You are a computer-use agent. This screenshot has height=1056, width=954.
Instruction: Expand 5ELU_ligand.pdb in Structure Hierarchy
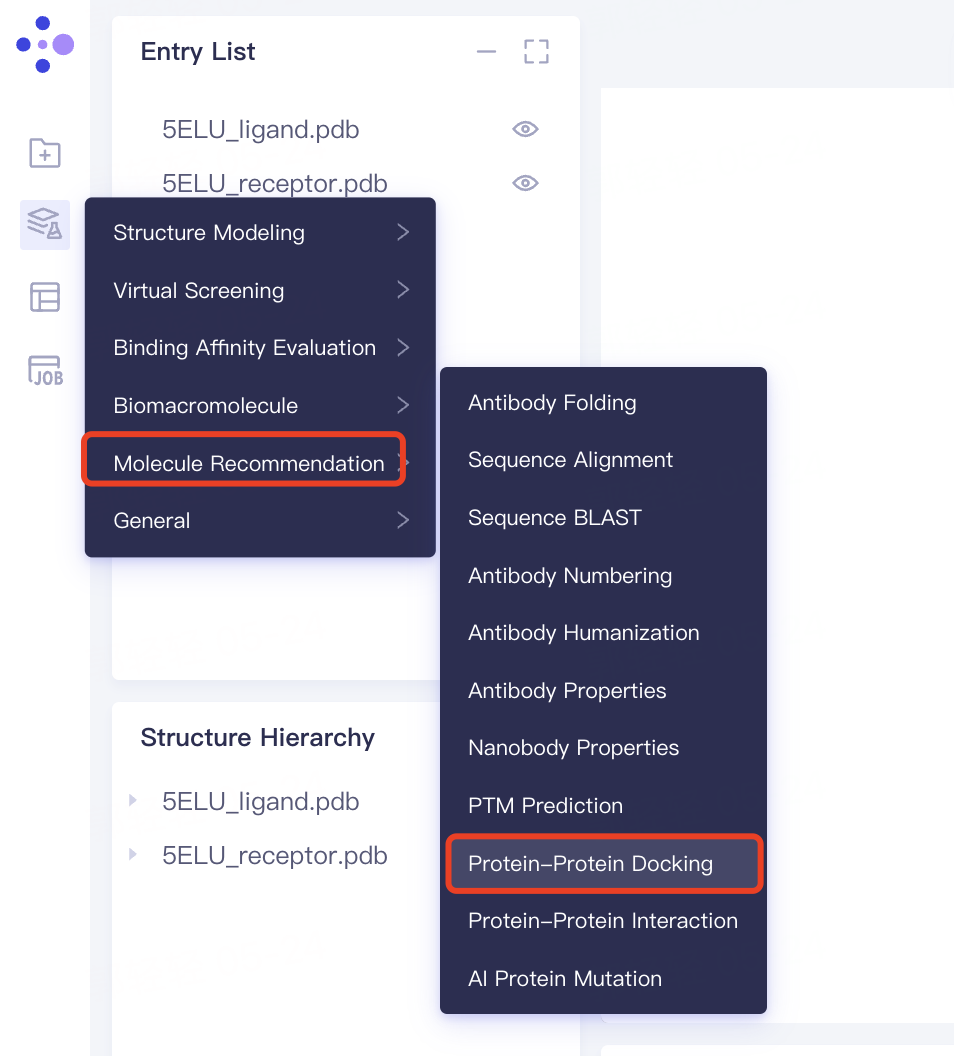[x=132, y=801]
